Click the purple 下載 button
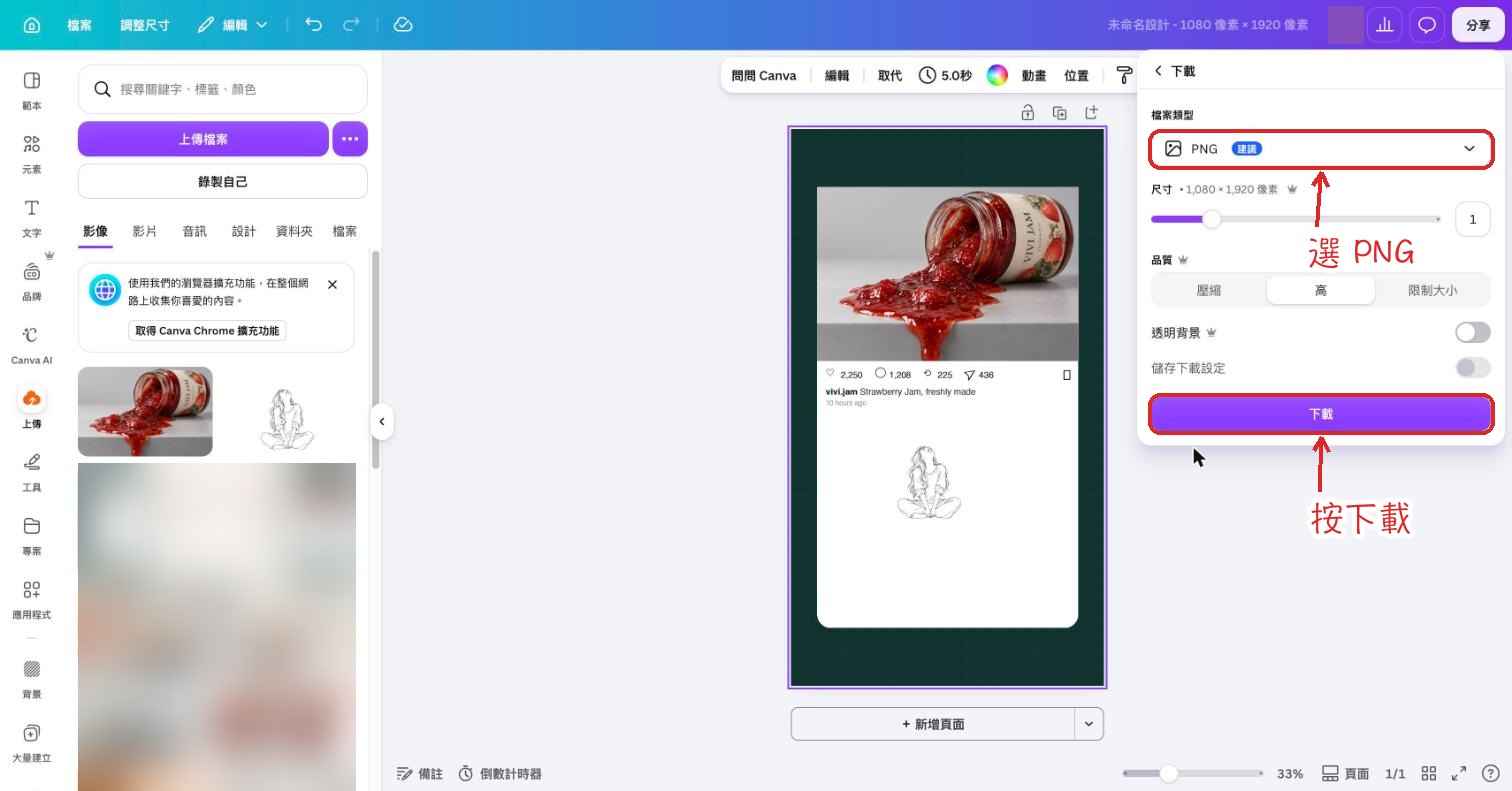 pyautogui.click(x=1321, y=414)
